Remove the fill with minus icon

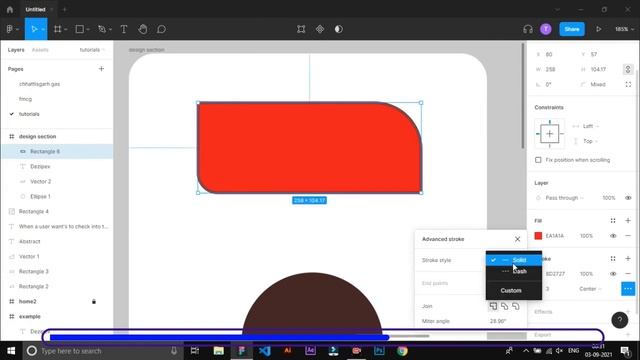point(628,236)
